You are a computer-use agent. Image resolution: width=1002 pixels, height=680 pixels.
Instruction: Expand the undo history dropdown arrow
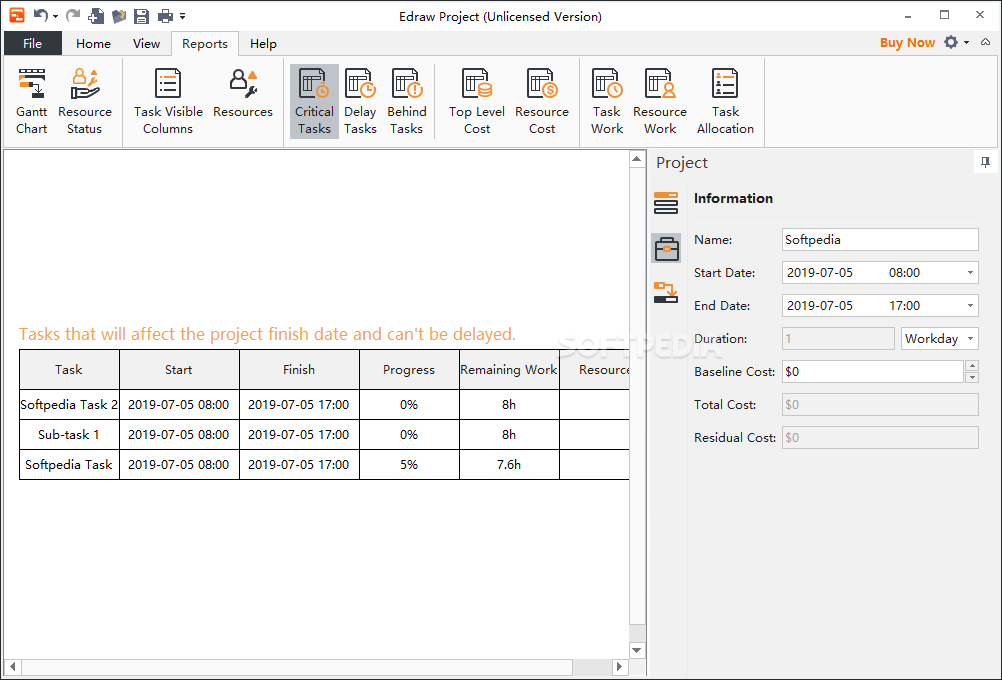(x=56, y=16)
